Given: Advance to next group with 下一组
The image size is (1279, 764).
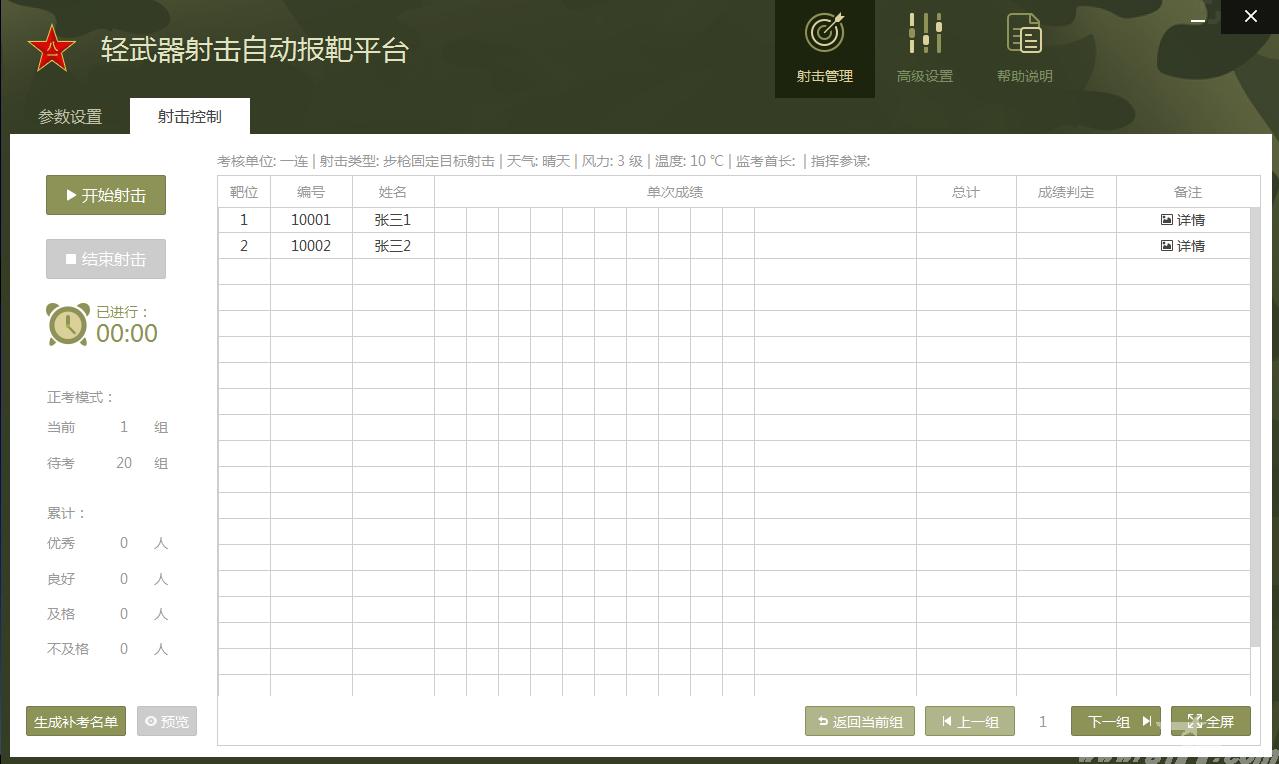Looking at the screenshot, I should pos(1116,721).
